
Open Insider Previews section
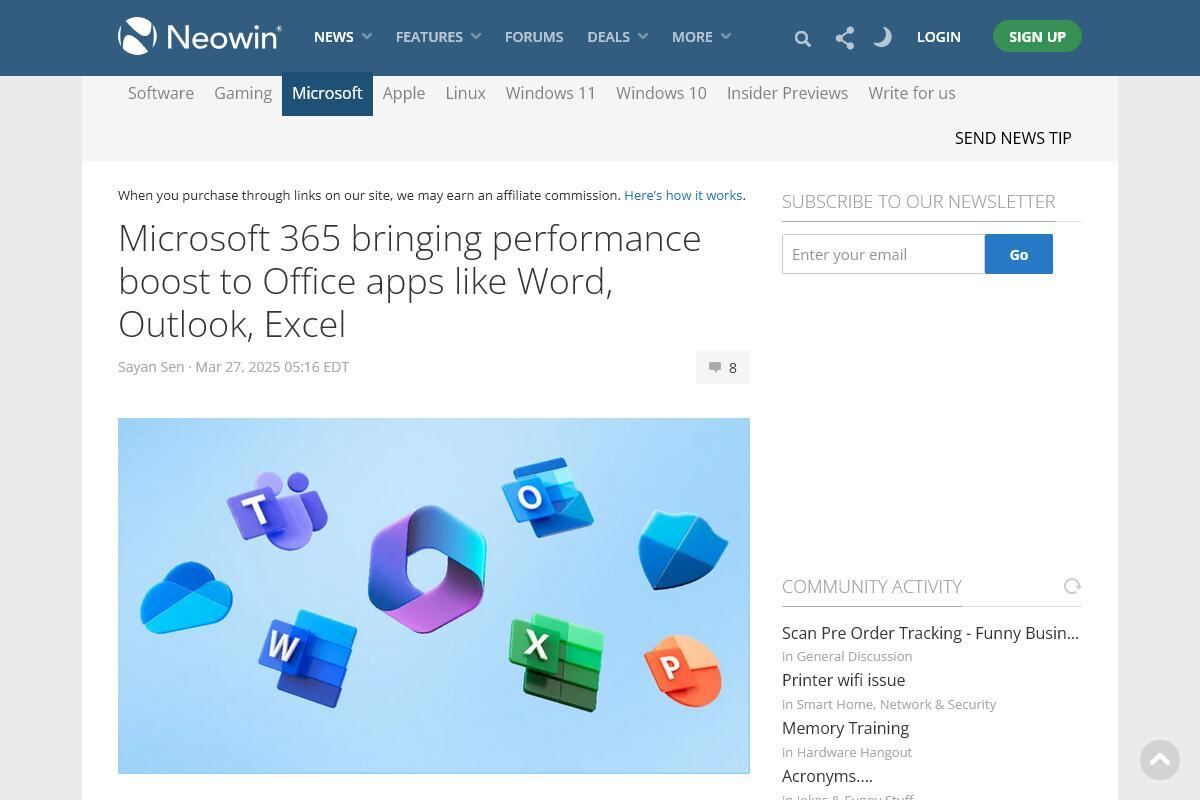[787, 93]
